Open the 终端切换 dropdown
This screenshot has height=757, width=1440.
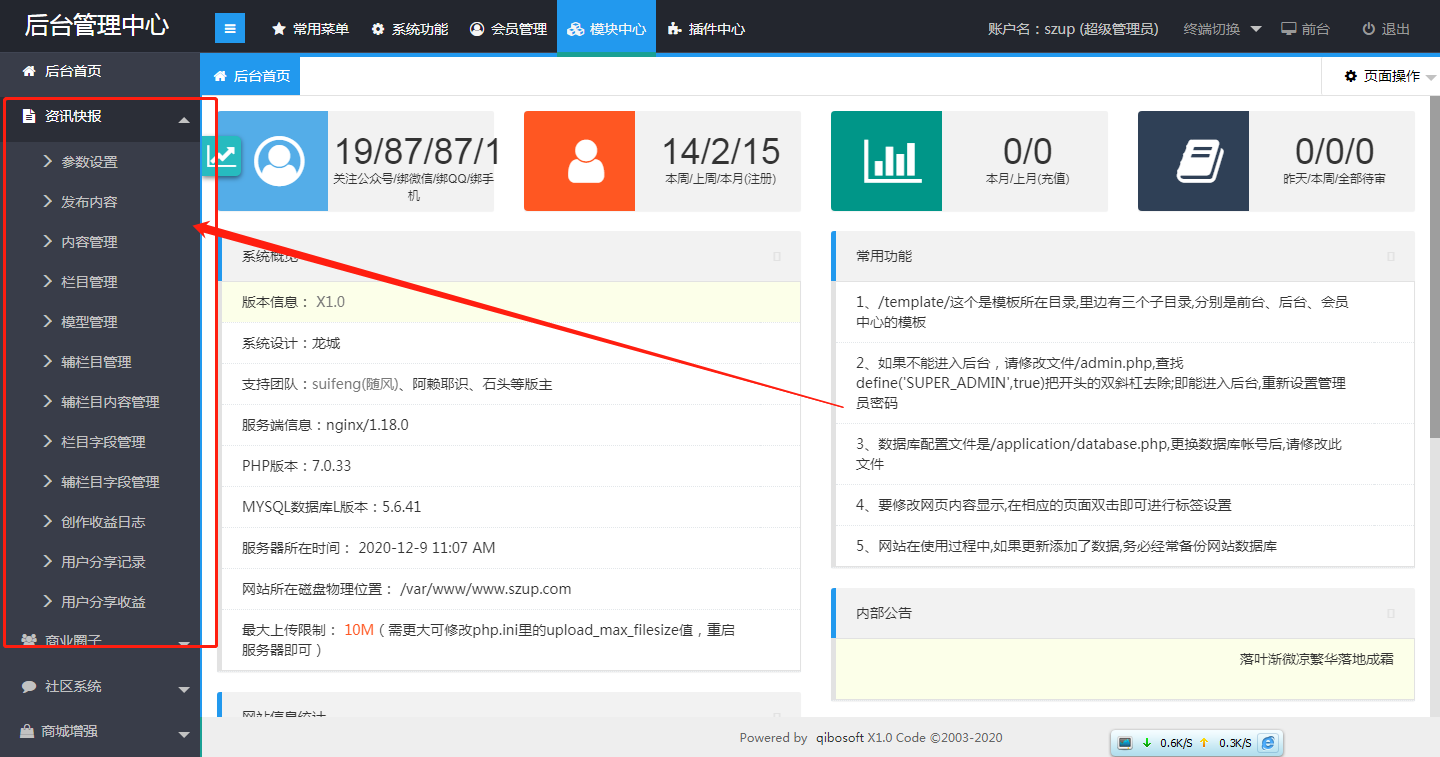(x=1222, y=29)
